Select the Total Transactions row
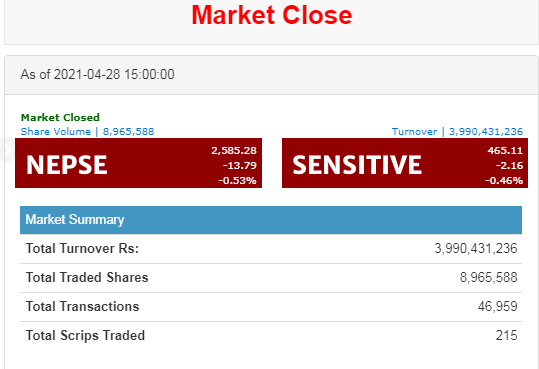The width and height of the screenshot is (539, 369). [271, 307]
